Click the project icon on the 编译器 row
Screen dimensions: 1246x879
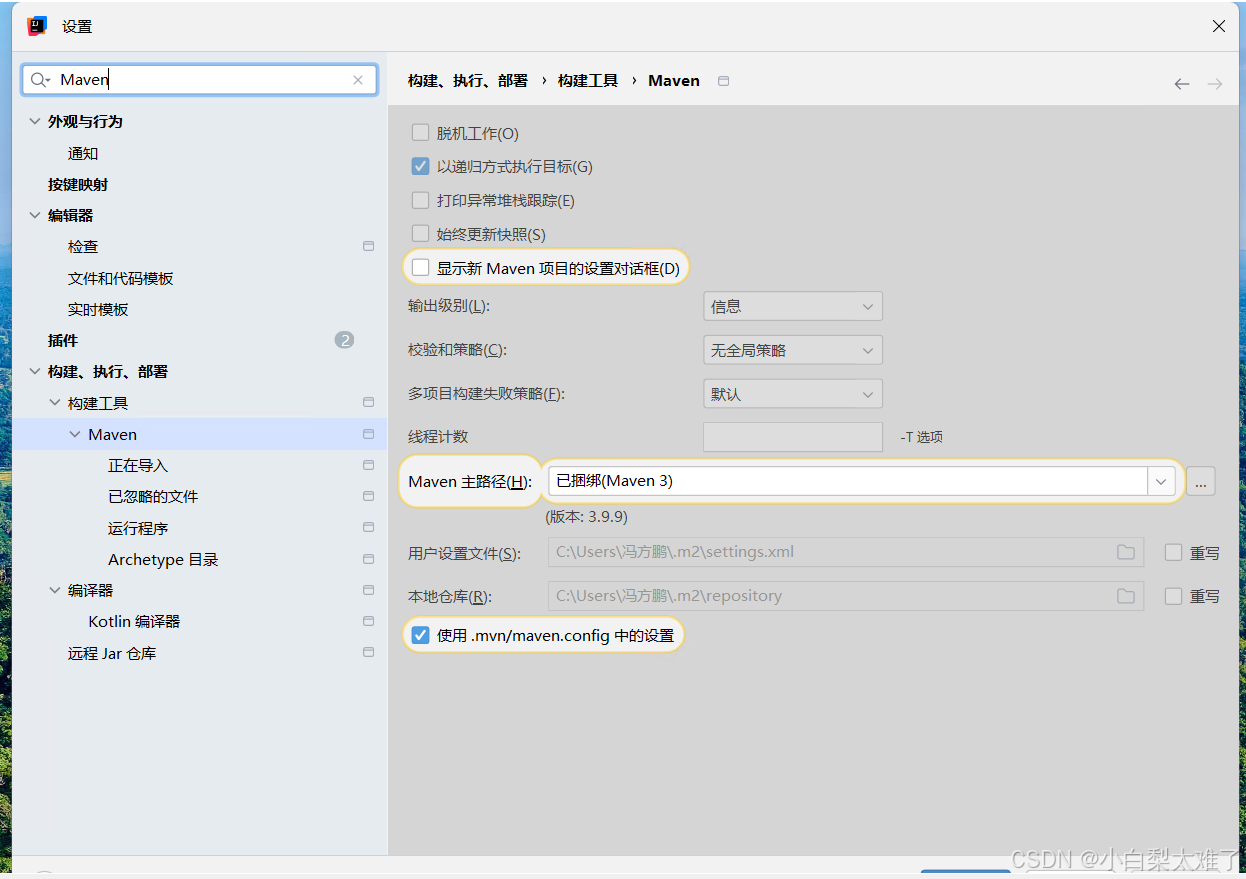368,590
